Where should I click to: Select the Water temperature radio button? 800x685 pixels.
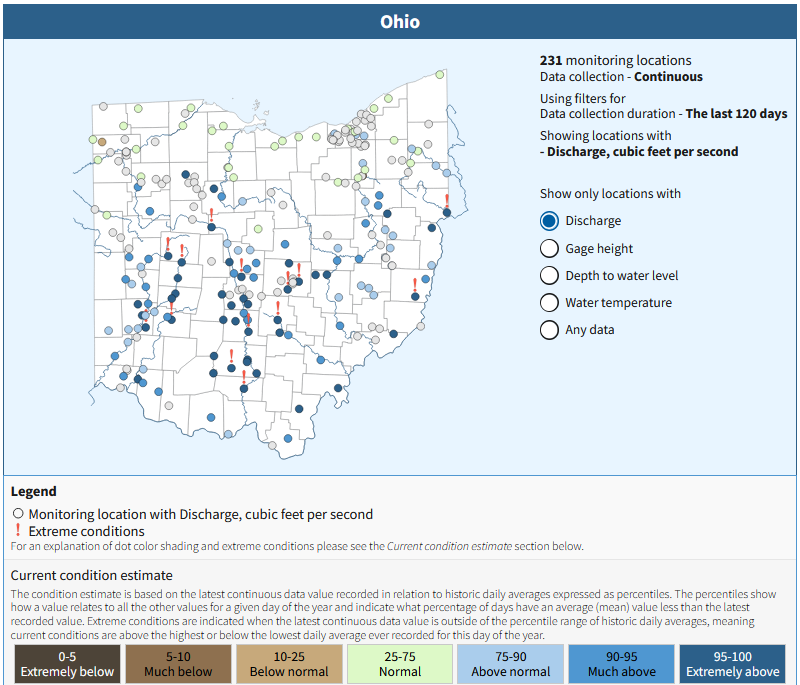pyautogui.click(x=549, y=302)
